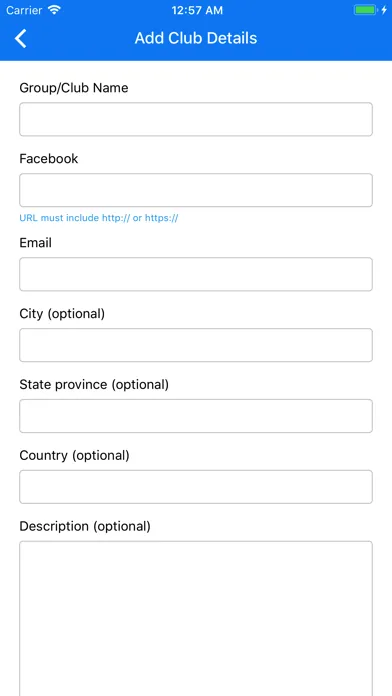Tap the green battery icon
This screenshot has width=392, height=696.
[x=366, y=10]
